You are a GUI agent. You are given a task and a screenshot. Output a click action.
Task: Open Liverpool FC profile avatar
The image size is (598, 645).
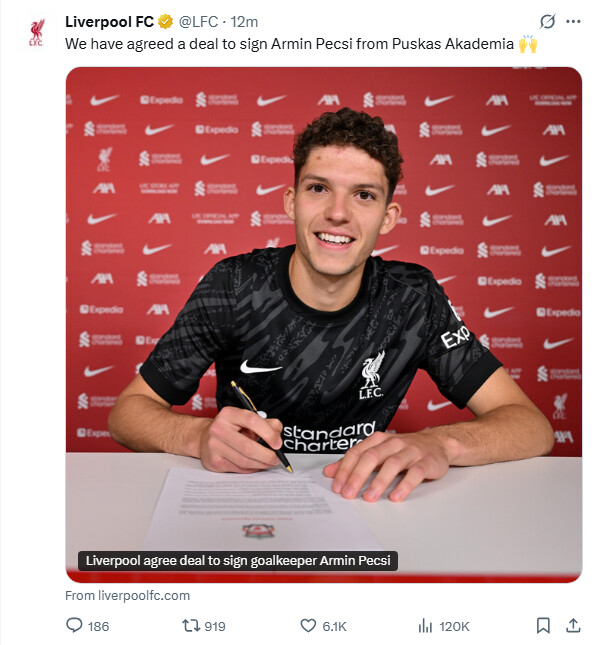(37, 32)
